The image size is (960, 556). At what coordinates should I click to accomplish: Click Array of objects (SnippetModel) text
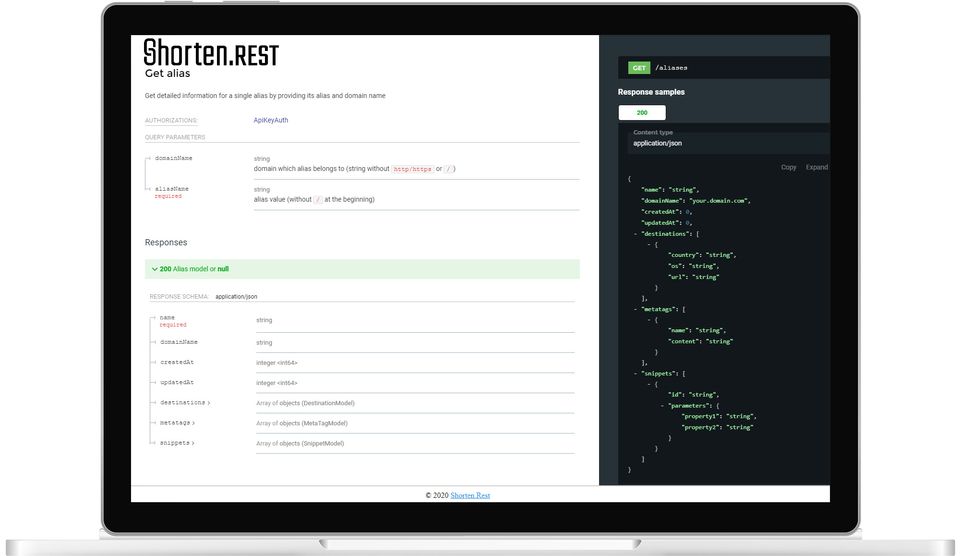coord(300,443)
